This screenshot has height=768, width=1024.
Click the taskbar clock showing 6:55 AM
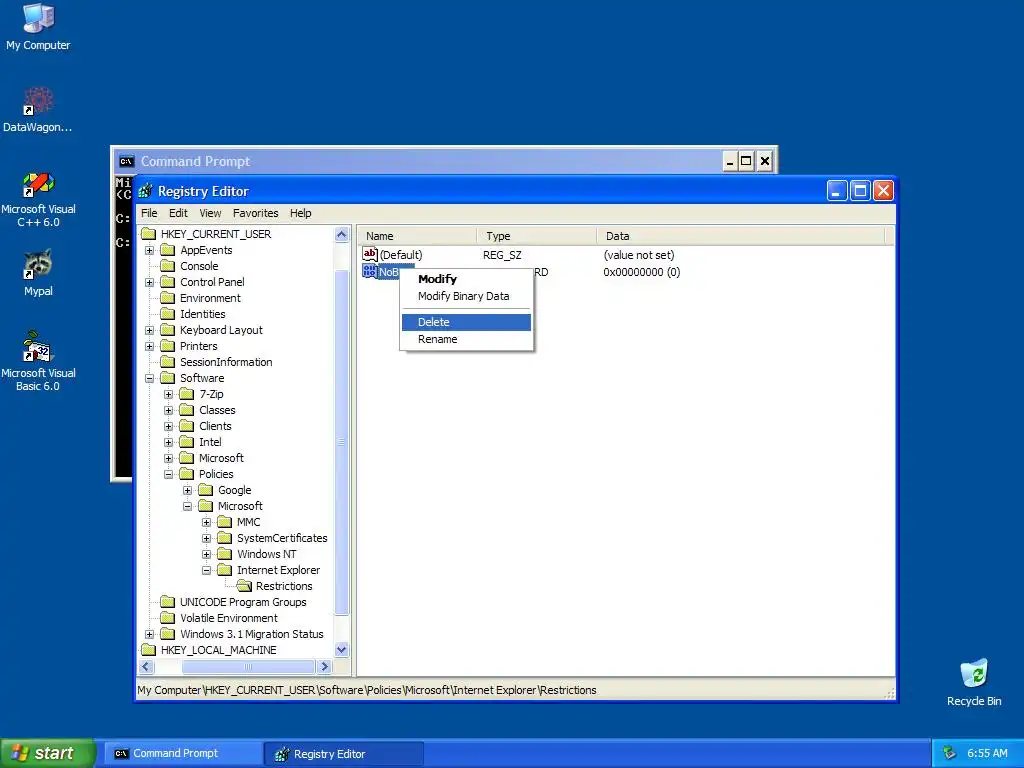click(987, 753)
